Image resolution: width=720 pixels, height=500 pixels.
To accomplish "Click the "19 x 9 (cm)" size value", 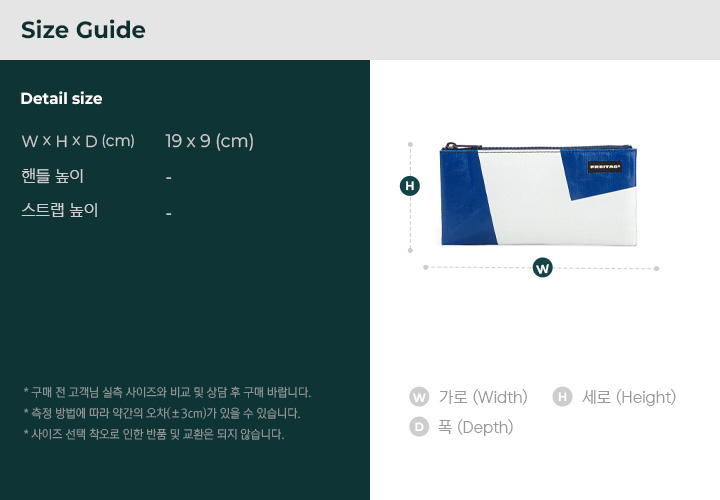I will [x=209, y=141].
